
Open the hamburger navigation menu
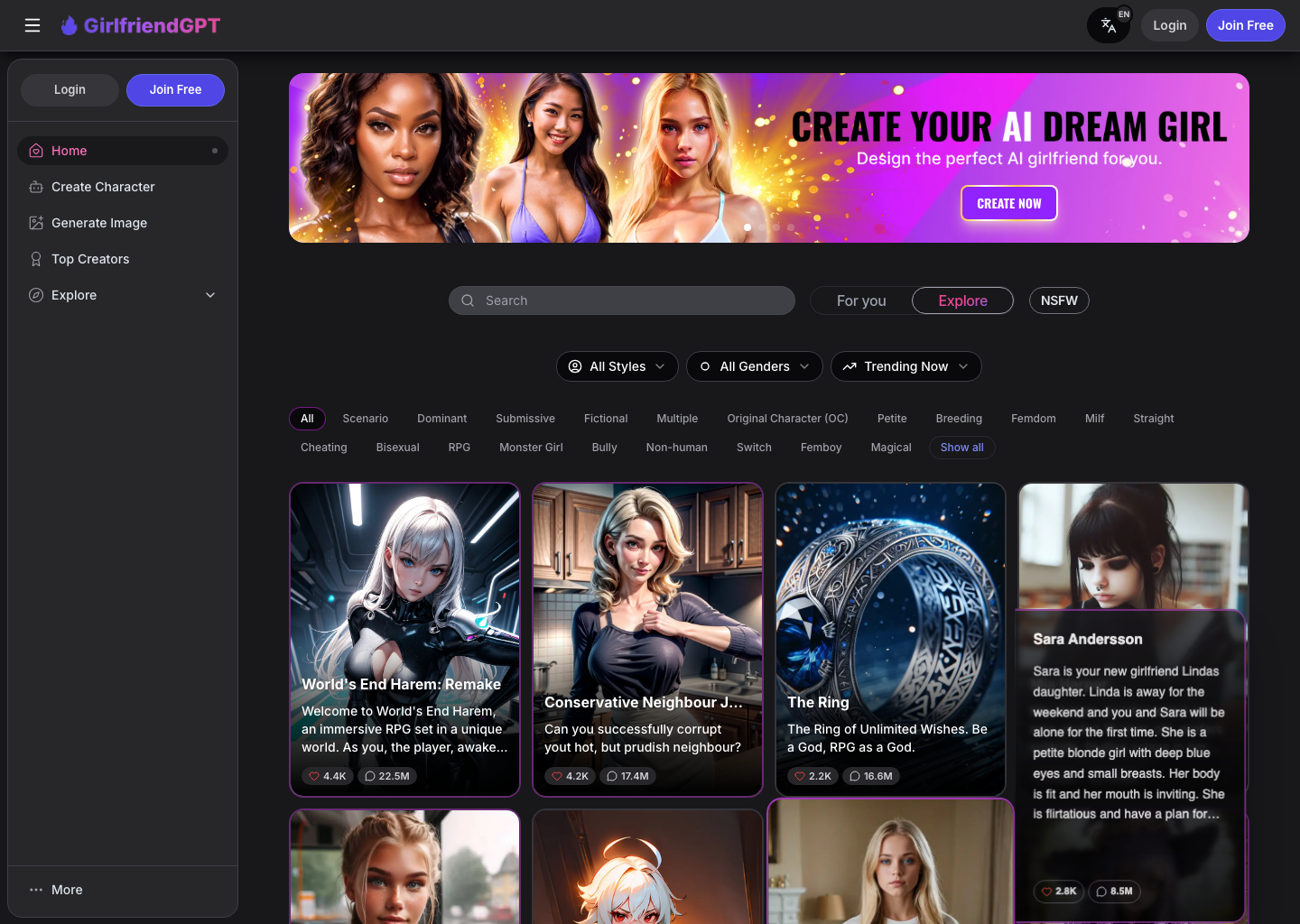(x=32, y=25)
